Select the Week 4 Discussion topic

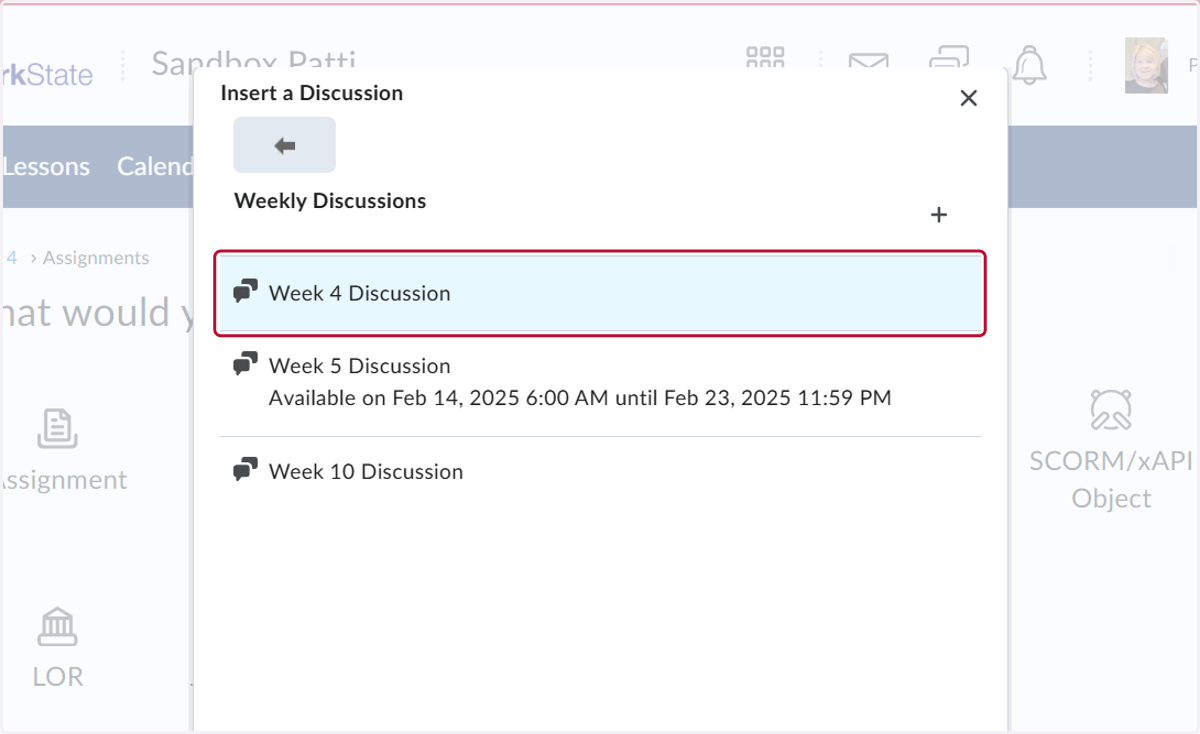pos(601,293)
